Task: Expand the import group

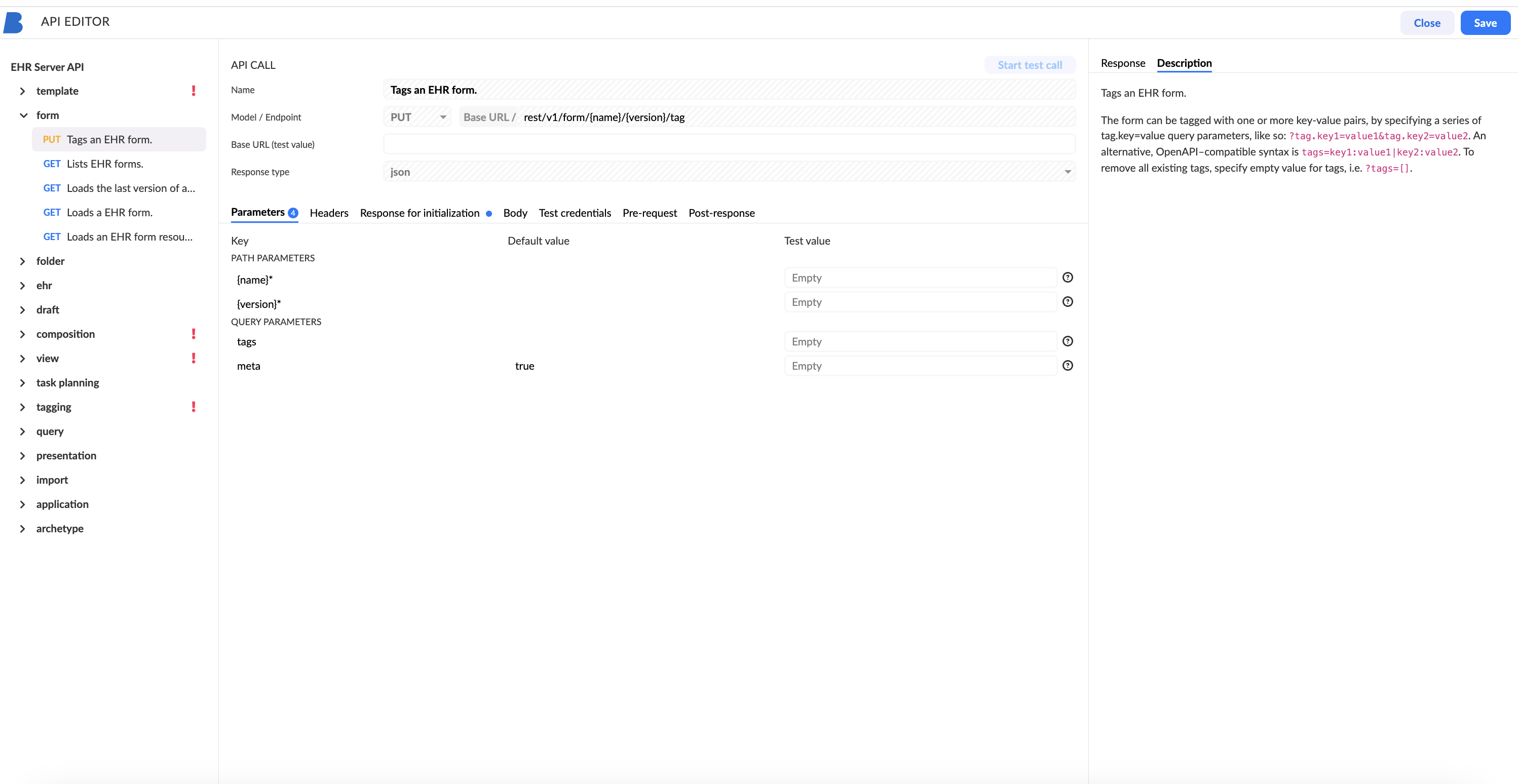Action: [22, 480]
